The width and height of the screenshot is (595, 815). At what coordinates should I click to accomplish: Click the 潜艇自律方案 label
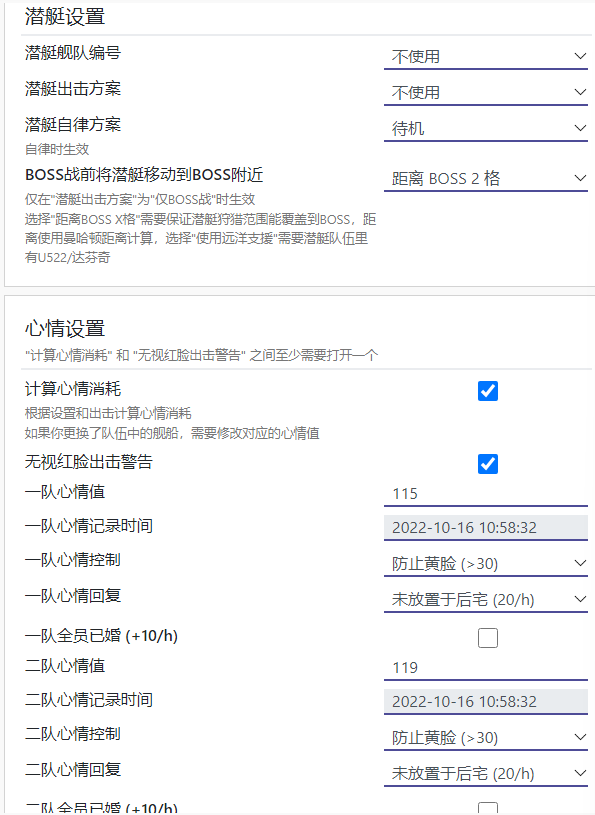coord(73,124)
